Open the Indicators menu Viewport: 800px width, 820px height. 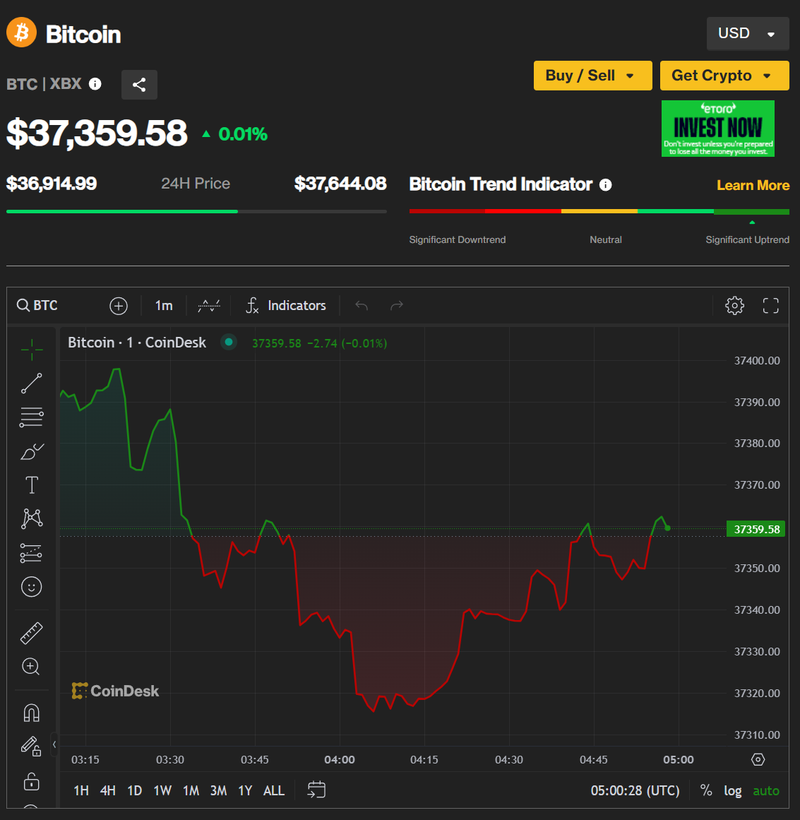coord(286,306)
